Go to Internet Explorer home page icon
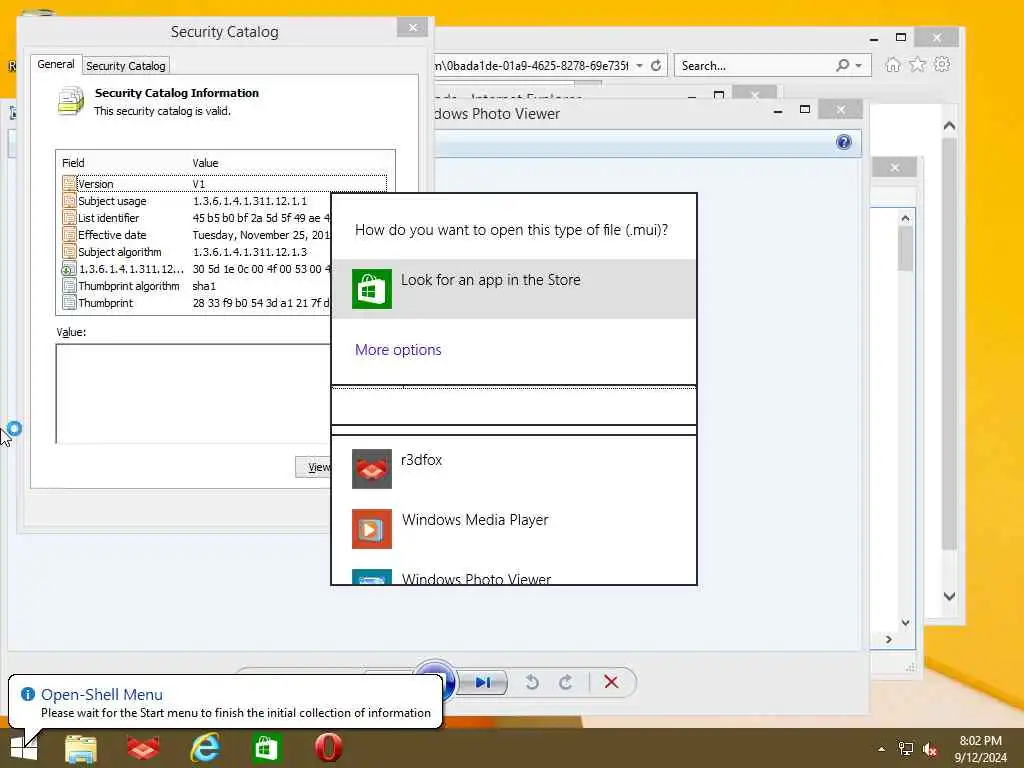Viewport: 1024px width, 768px height. click(892, 65)
